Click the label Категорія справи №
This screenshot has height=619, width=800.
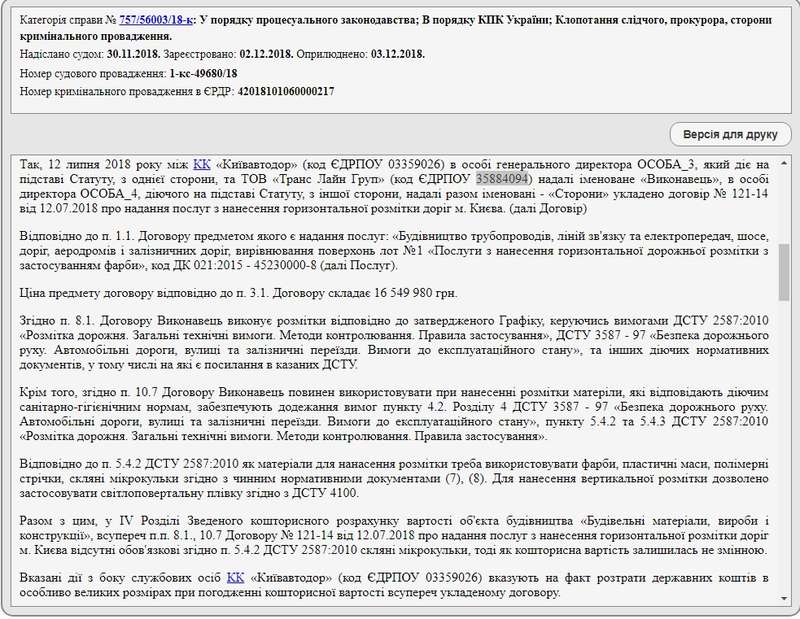pos(68,20)
